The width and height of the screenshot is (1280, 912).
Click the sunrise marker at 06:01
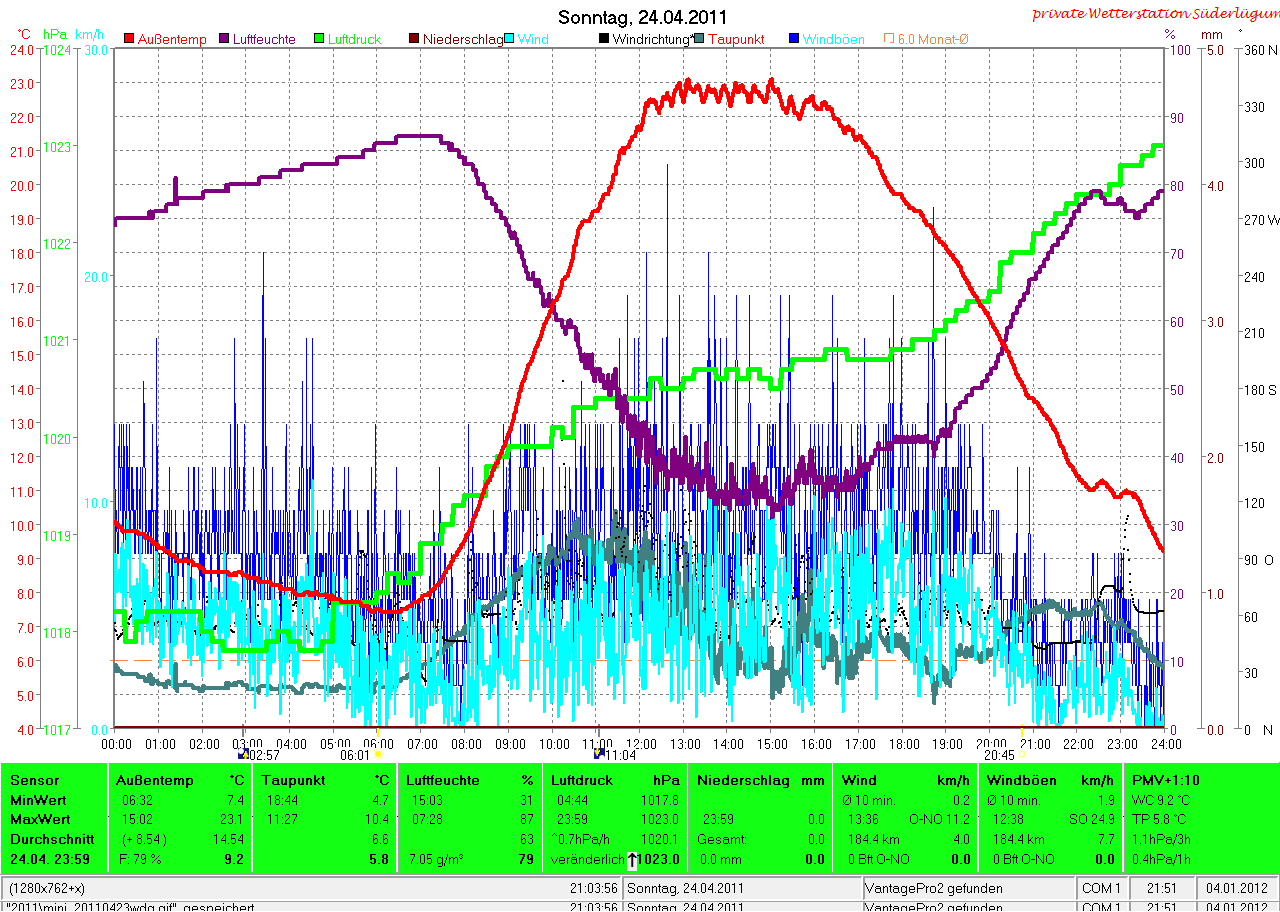[378, 756]
